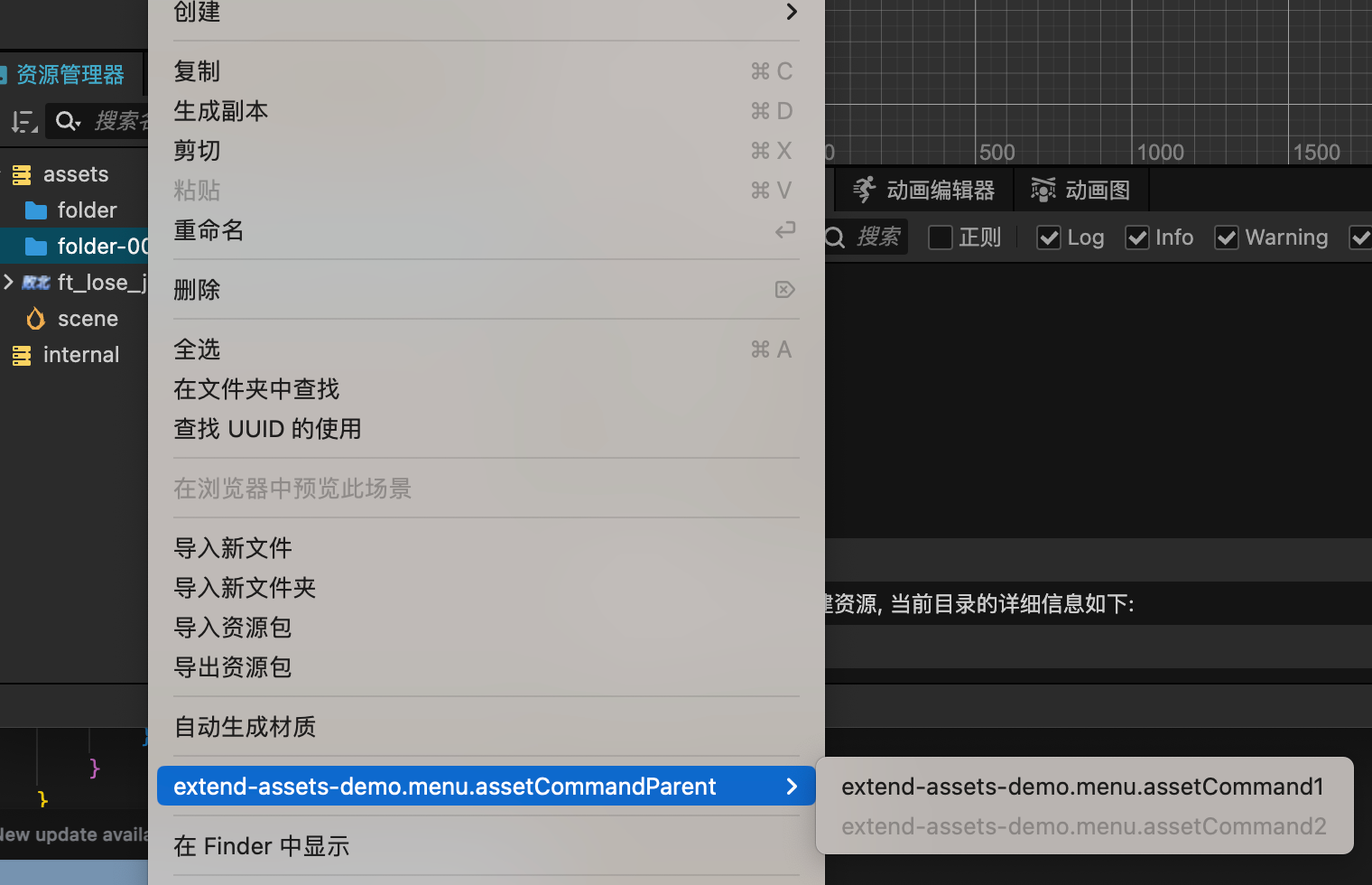Toggle the 正则 checkbox
Screen dimensions: 1372x885
pyautogui.click(x=941, y=238)
